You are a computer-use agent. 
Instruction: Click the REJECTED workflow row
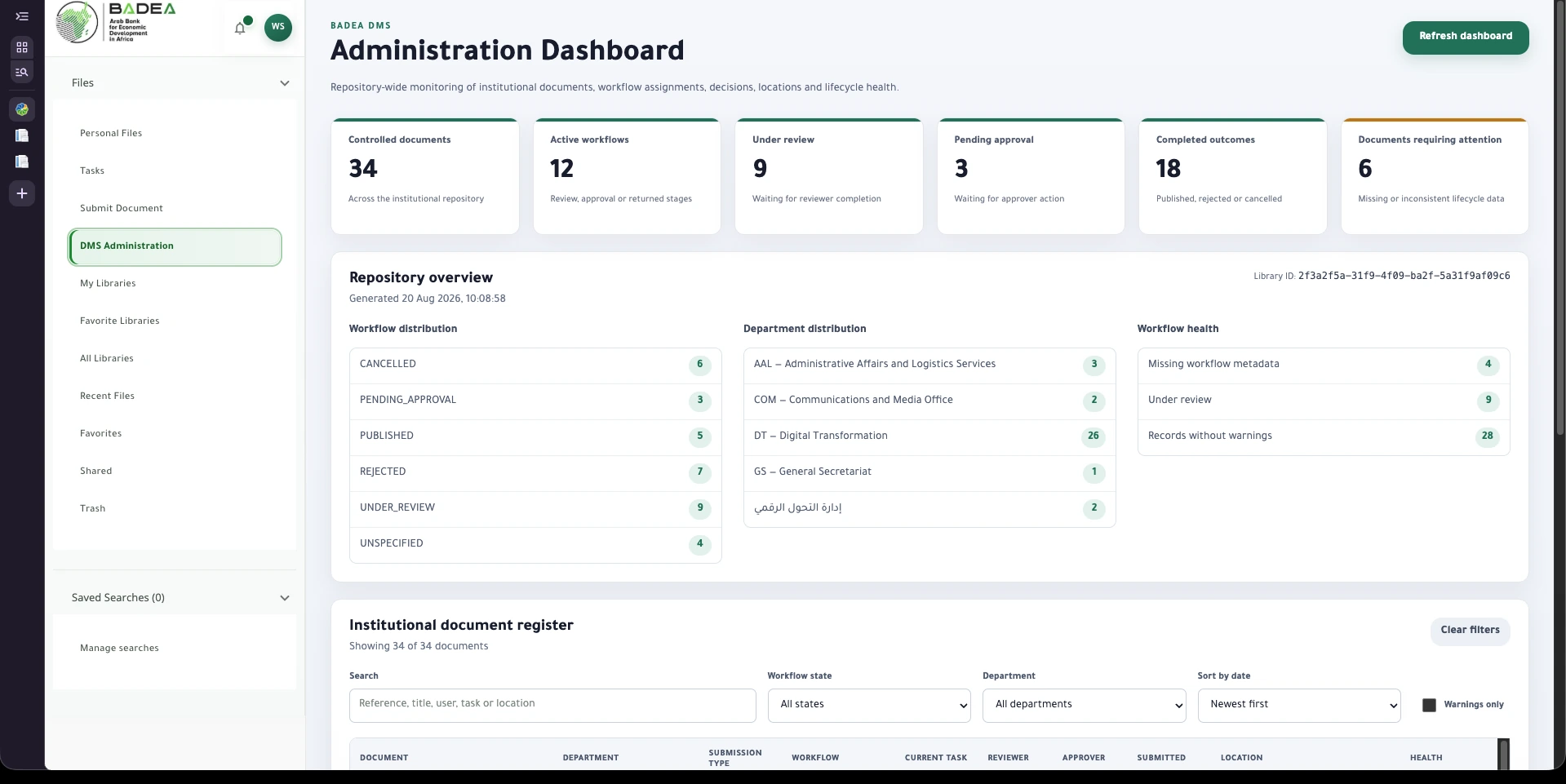pyautogui.click(x=535, y=473)
